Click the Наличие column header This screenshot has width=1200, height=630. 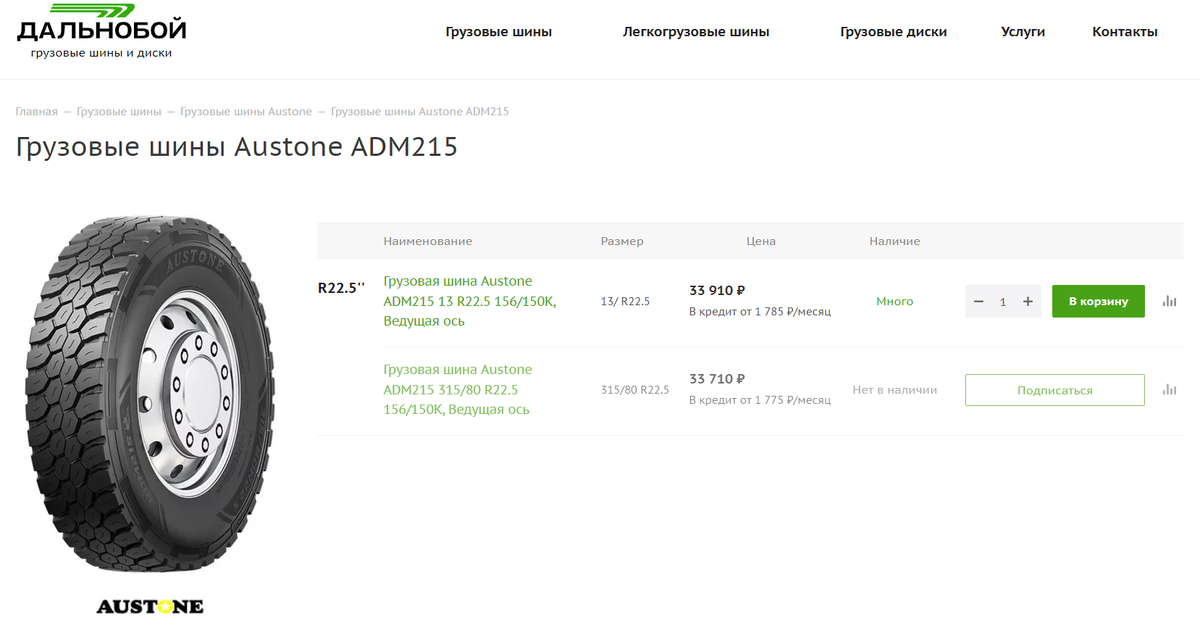(x=895, y=241)
